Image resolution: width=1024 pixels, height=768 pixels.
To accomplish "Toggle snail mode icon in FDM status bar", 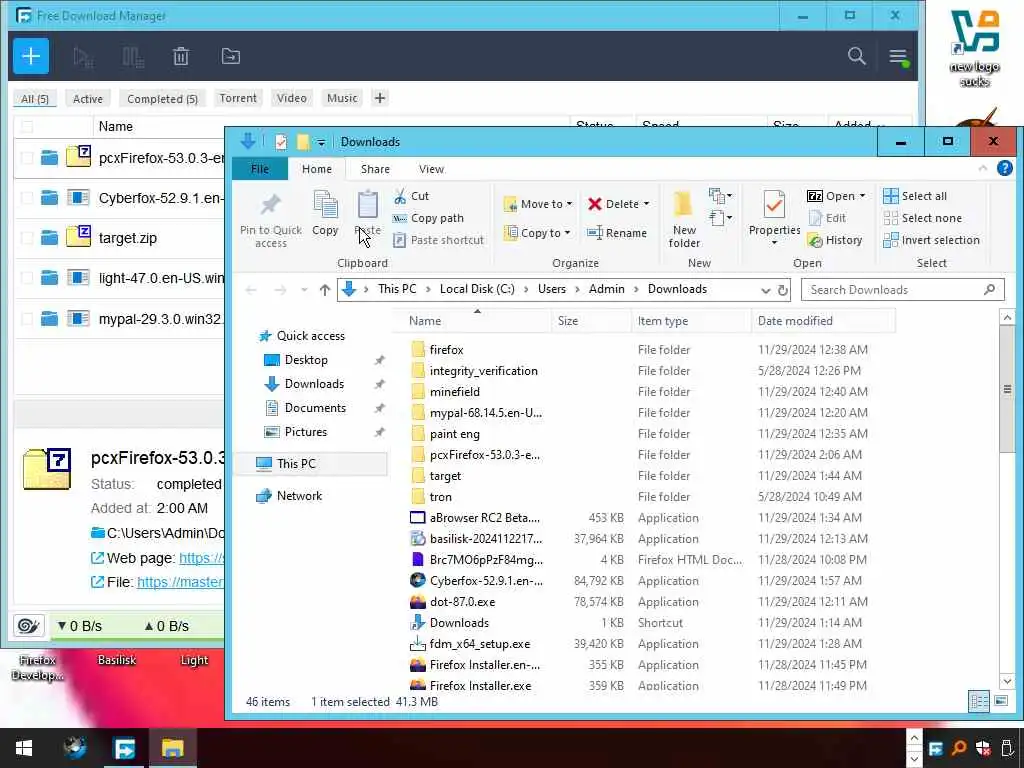I will pos(28,626).
